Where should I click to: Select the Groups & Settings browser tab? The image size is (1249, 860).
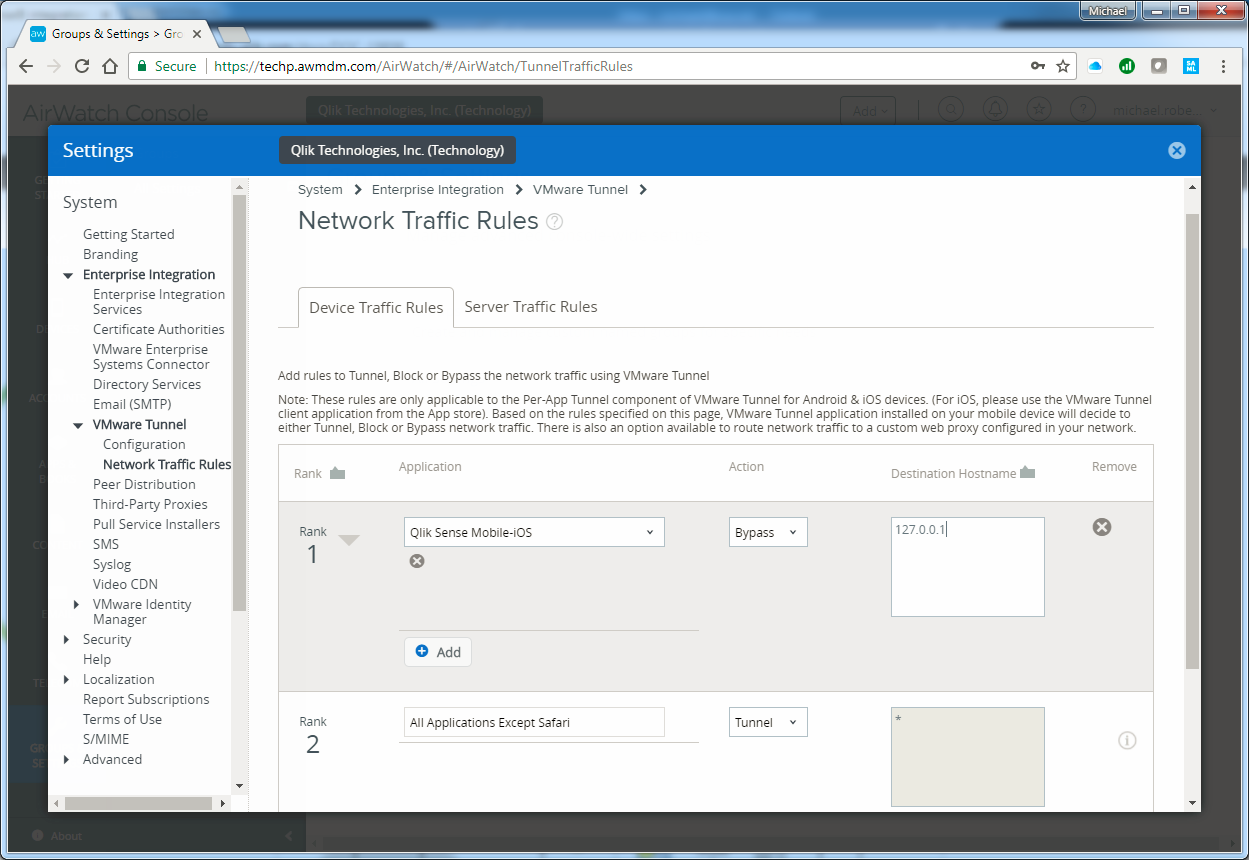[x=114, y=34]
